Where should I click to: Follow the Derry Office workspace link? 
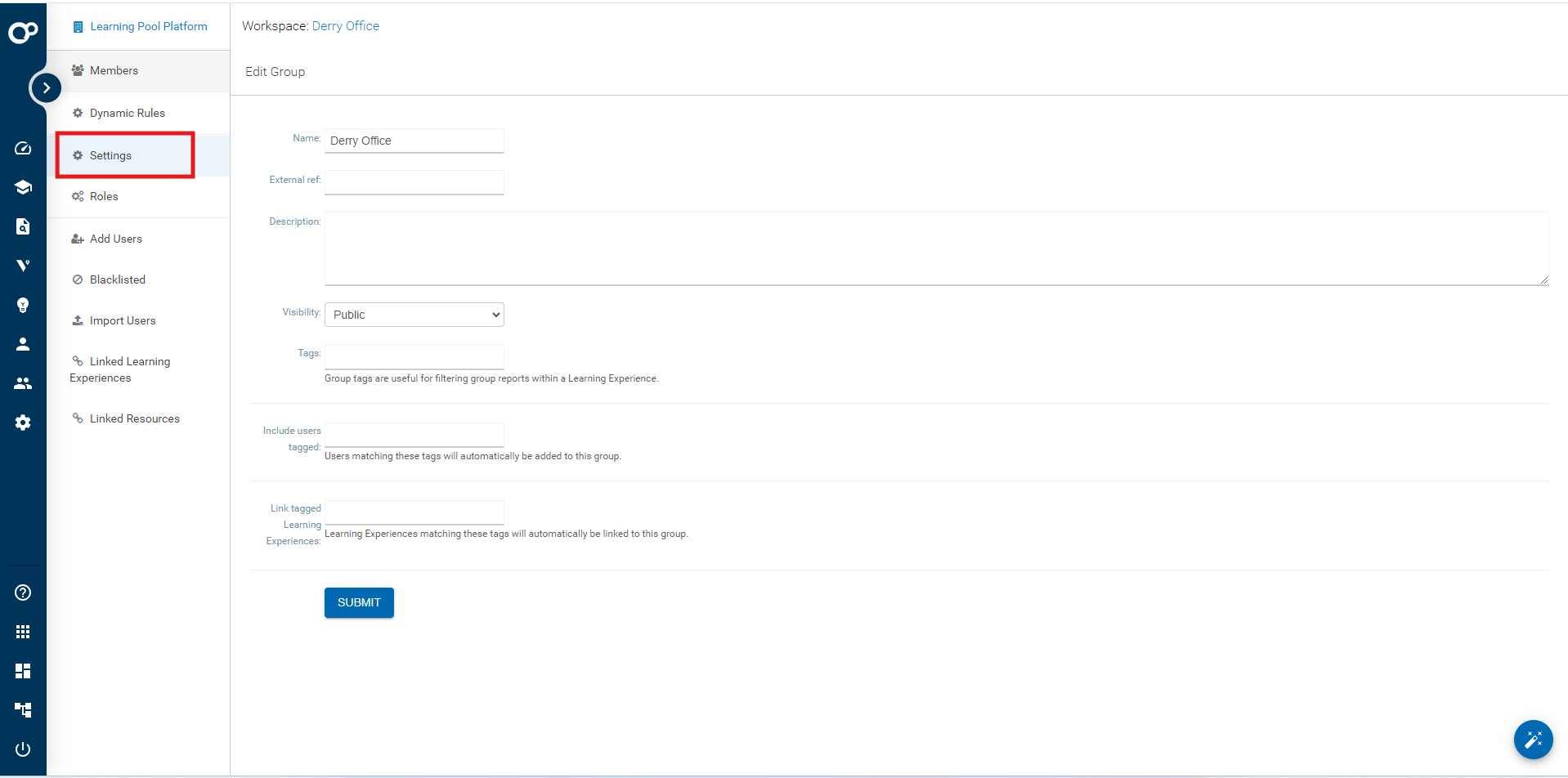point(345,26)
